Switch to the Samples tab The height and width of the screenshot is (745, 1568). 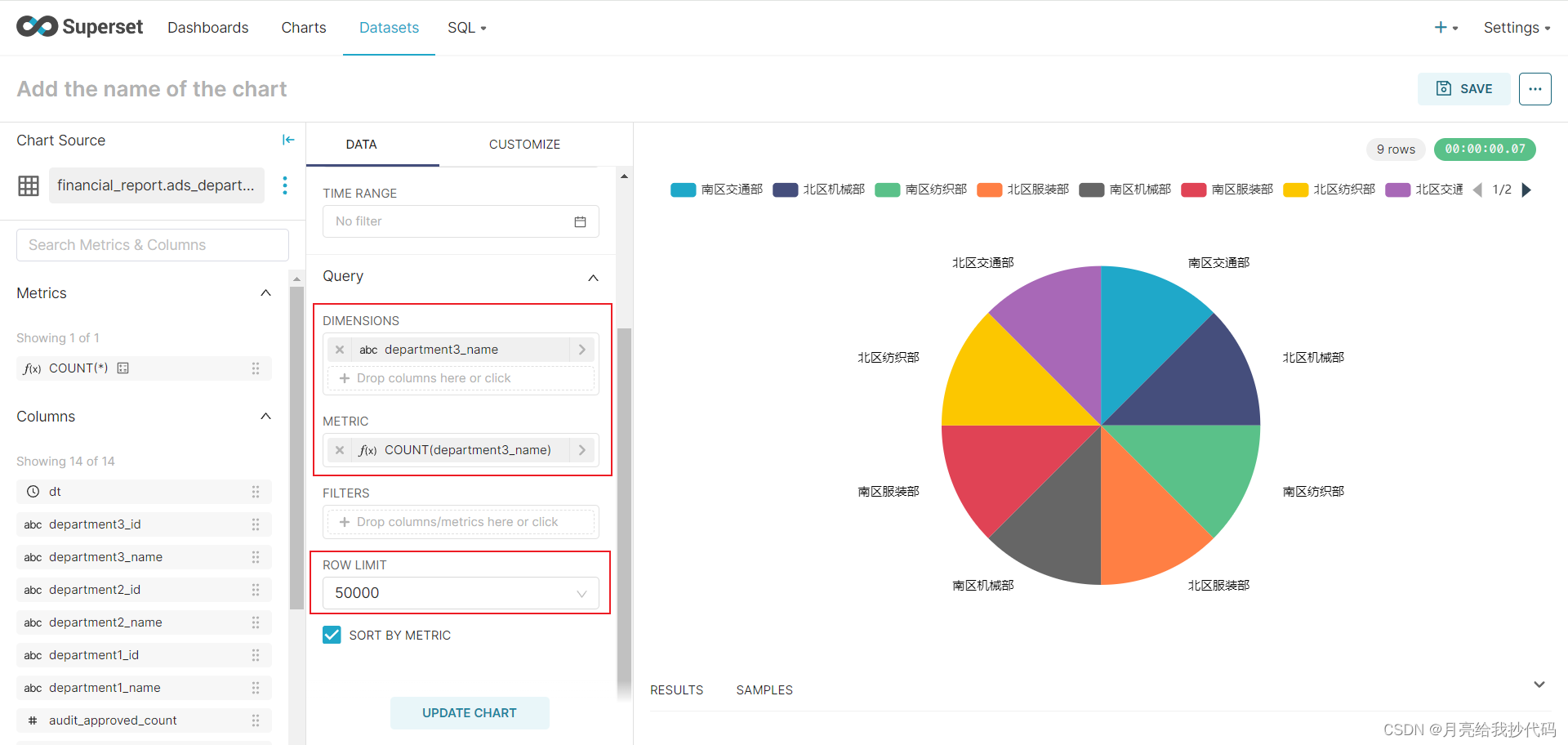[764, 690]
